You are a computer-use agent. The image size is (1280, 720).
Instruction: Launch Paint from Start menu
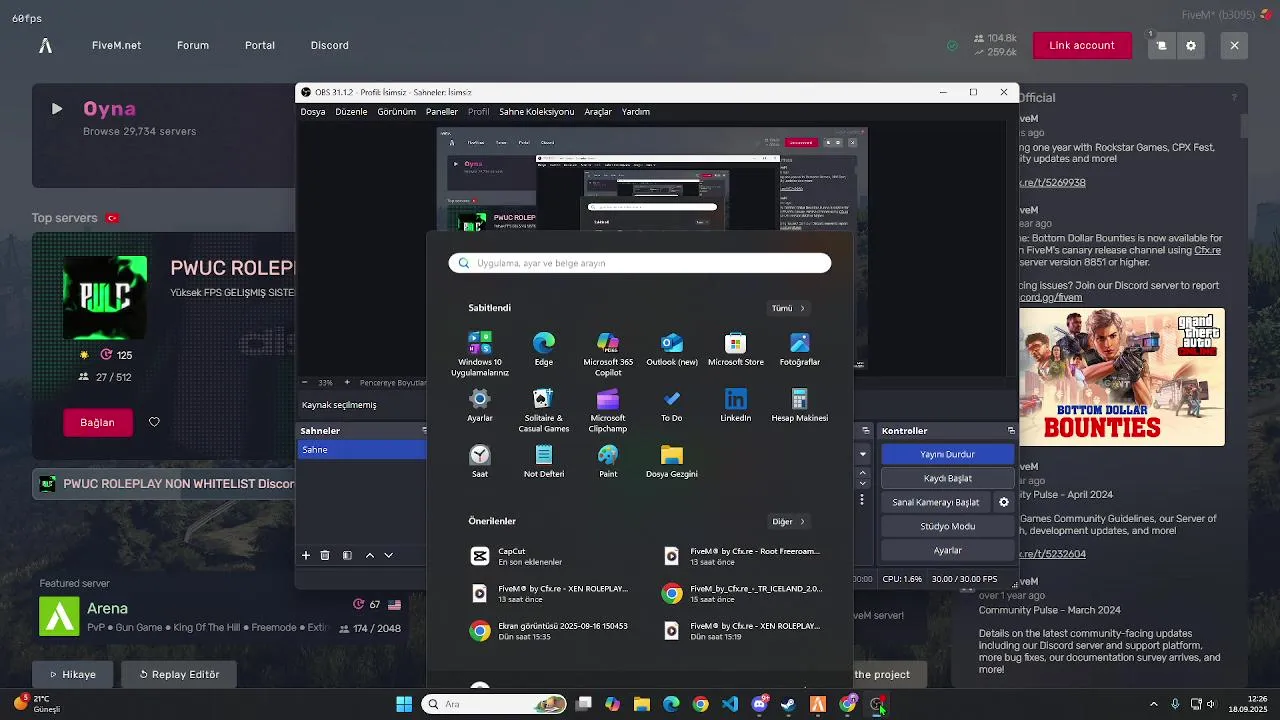(x=608, y=461)
